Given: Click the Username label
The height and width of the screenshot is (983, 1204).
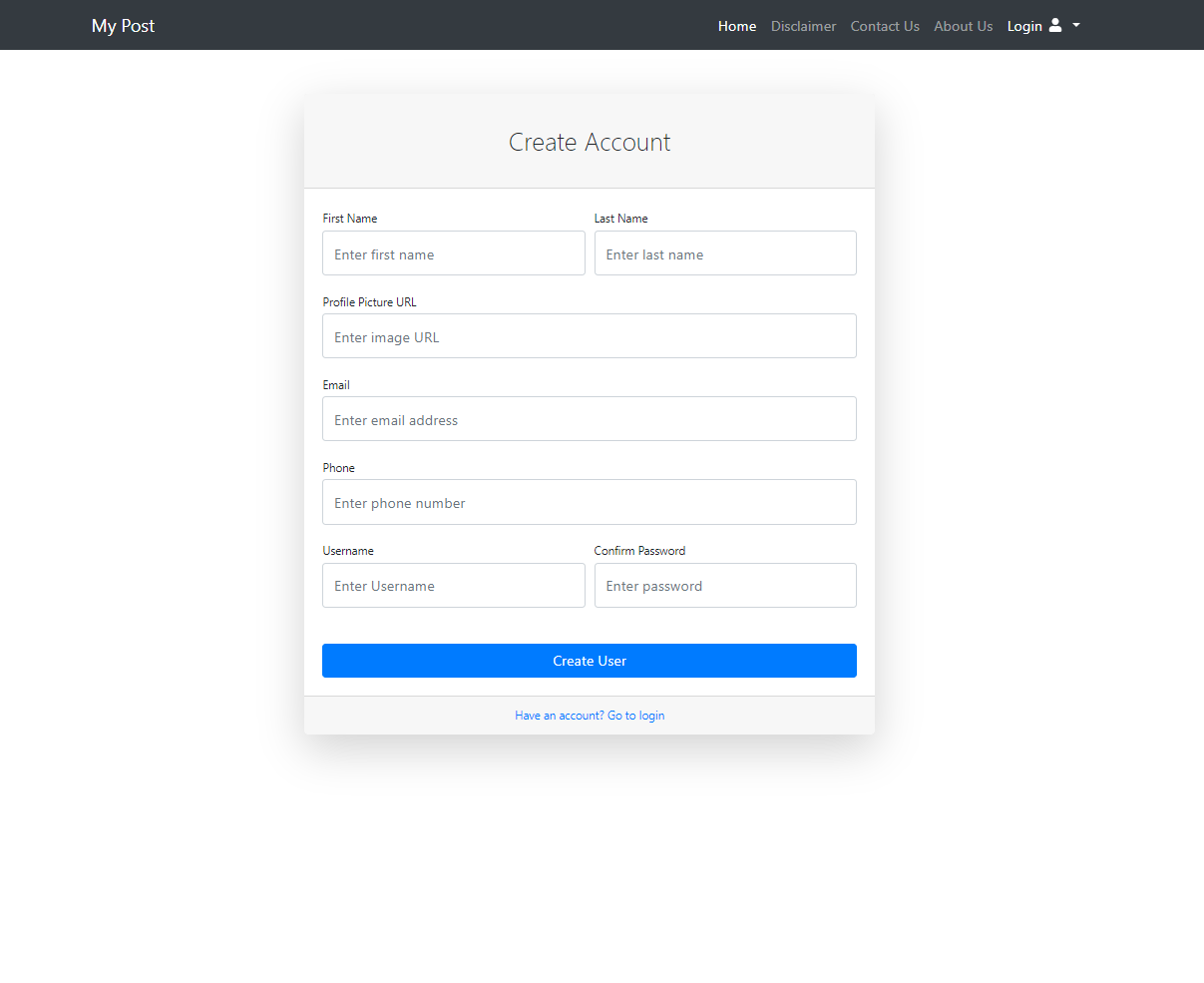Looking at the screenshot, I should [x=348, y=551].
